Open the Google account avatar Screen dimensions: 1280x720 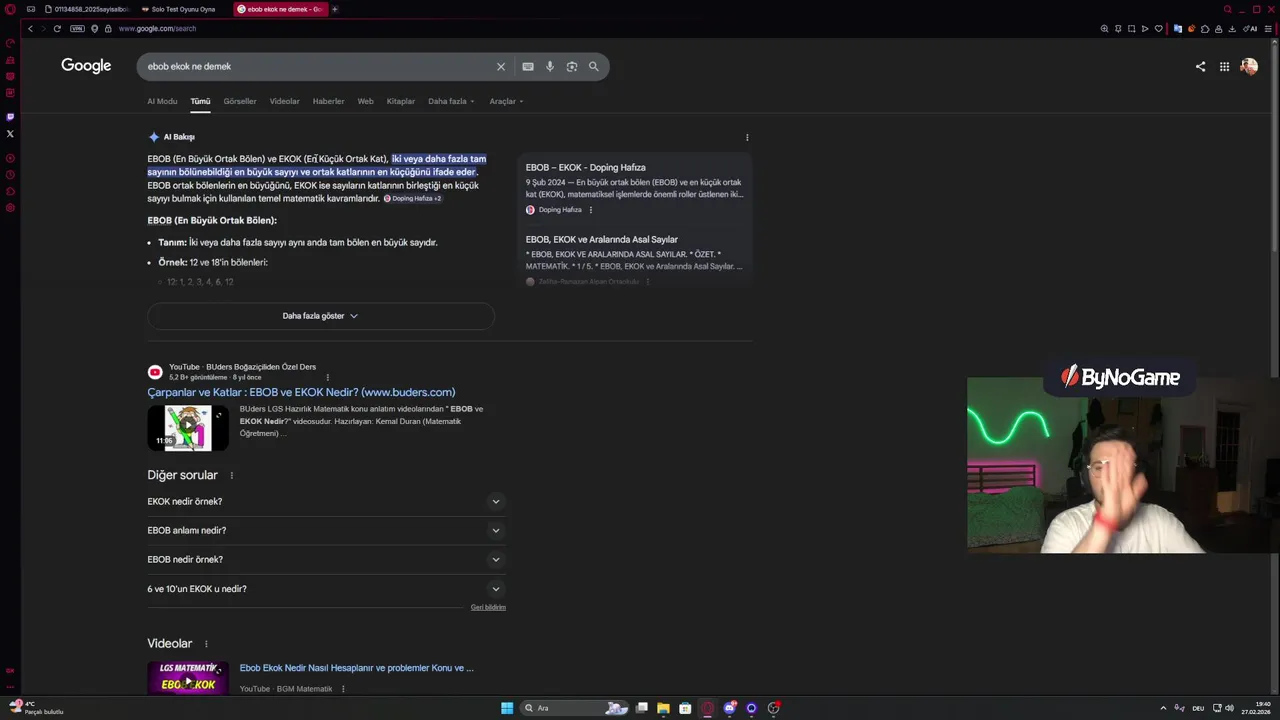[x=1249, y=67]
